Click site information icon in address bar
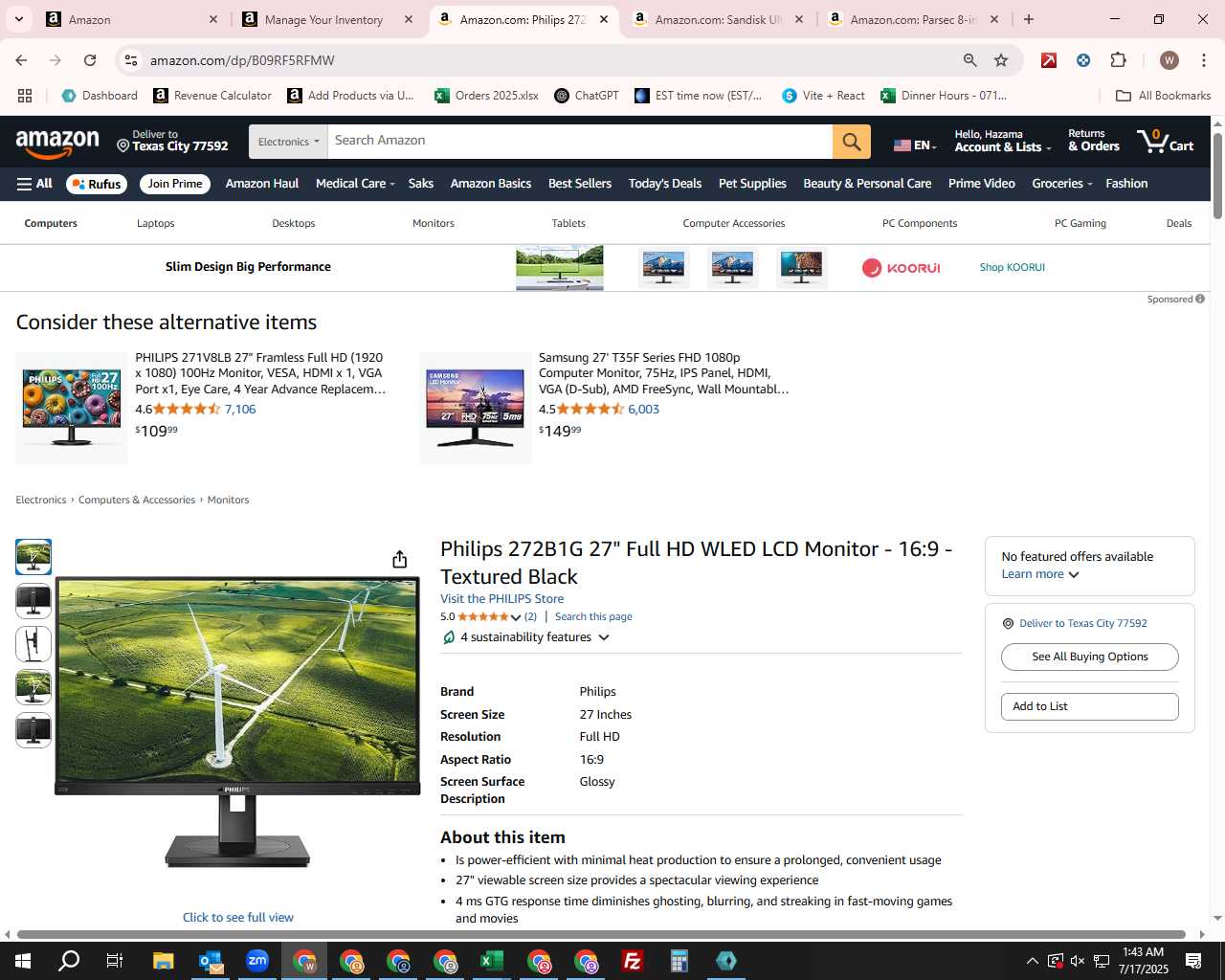 coord(132,60)
